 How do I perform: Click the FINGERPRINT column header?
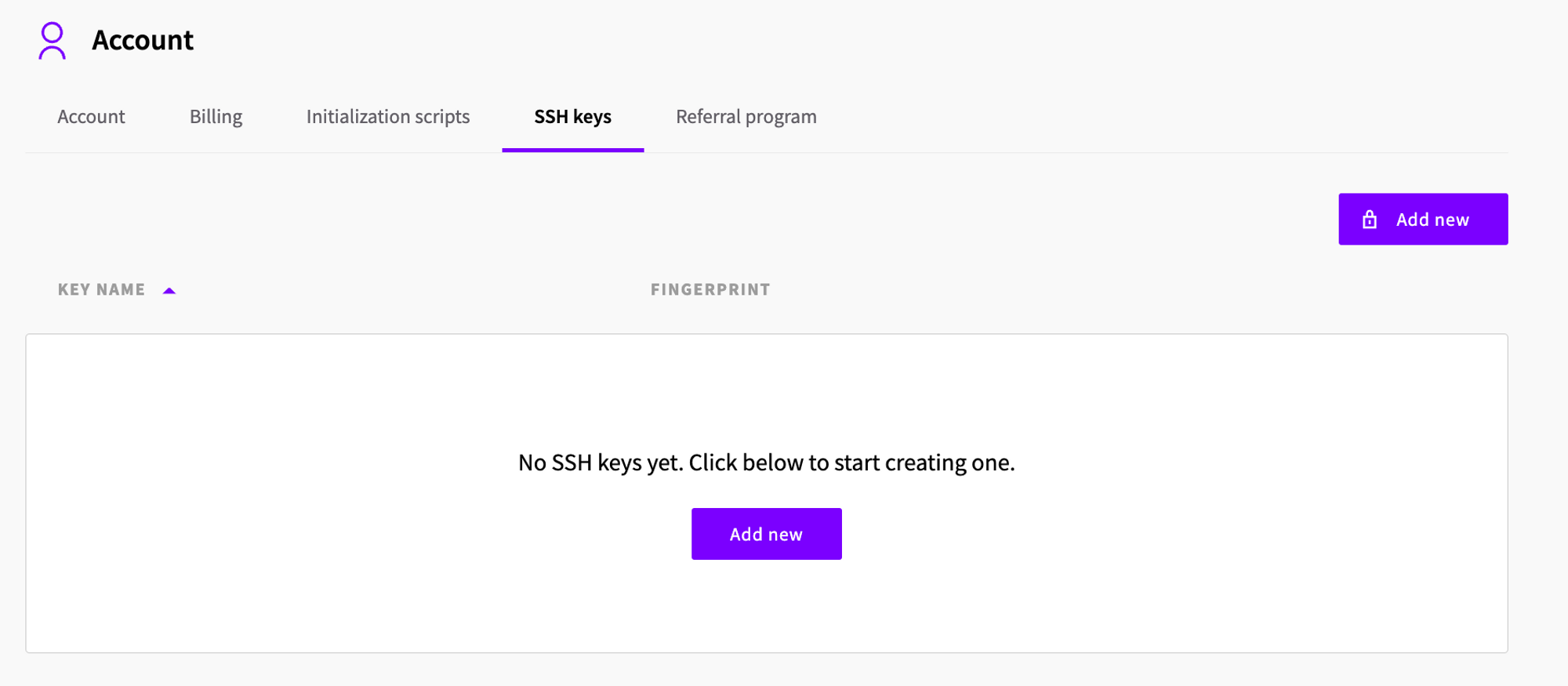point(710,290)
